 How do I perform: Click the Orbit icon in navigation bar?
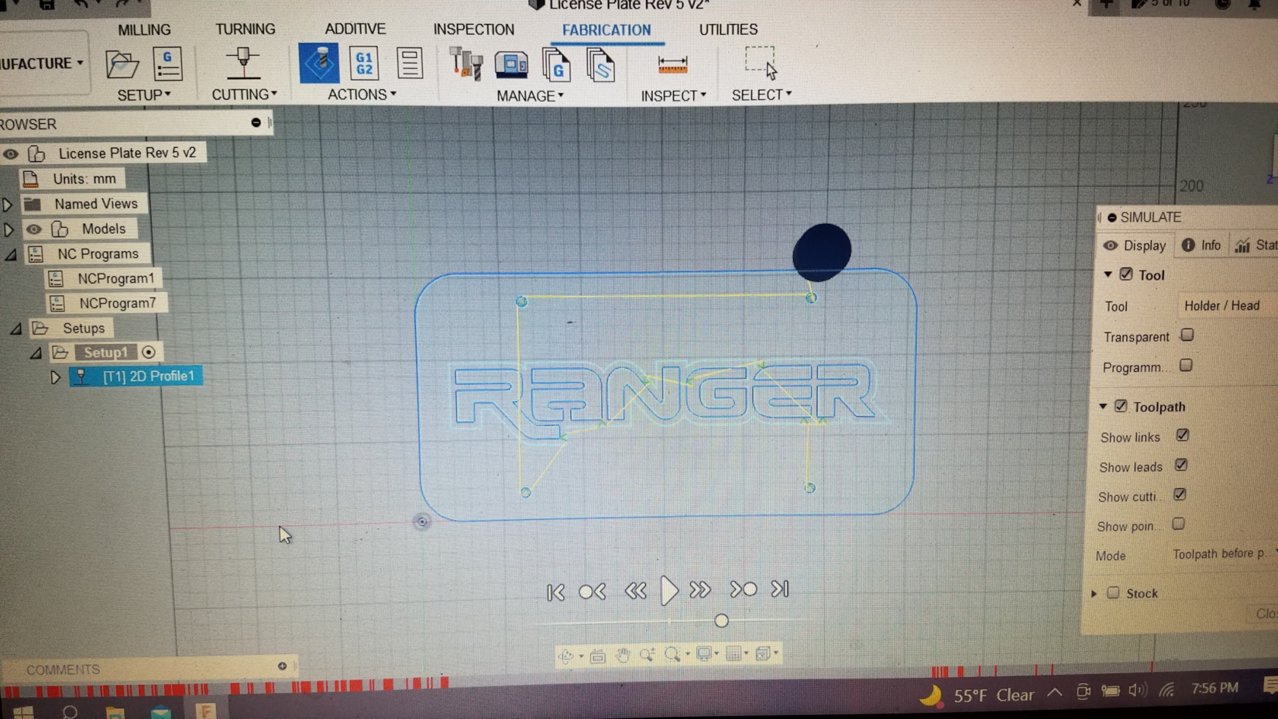tap(567, 656)
